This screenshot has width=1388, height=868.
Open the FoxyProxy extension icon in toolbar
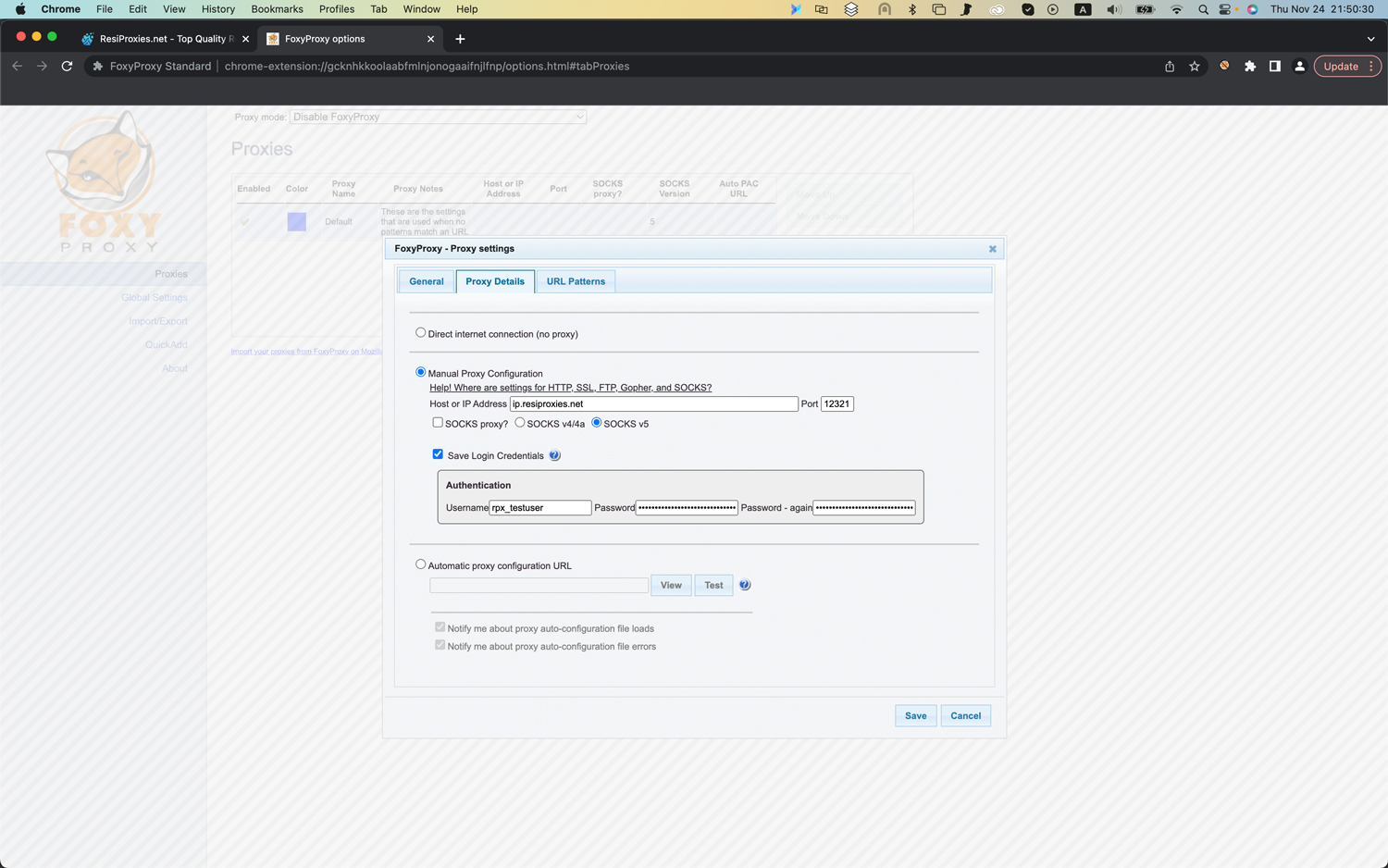coord(1224,66)
